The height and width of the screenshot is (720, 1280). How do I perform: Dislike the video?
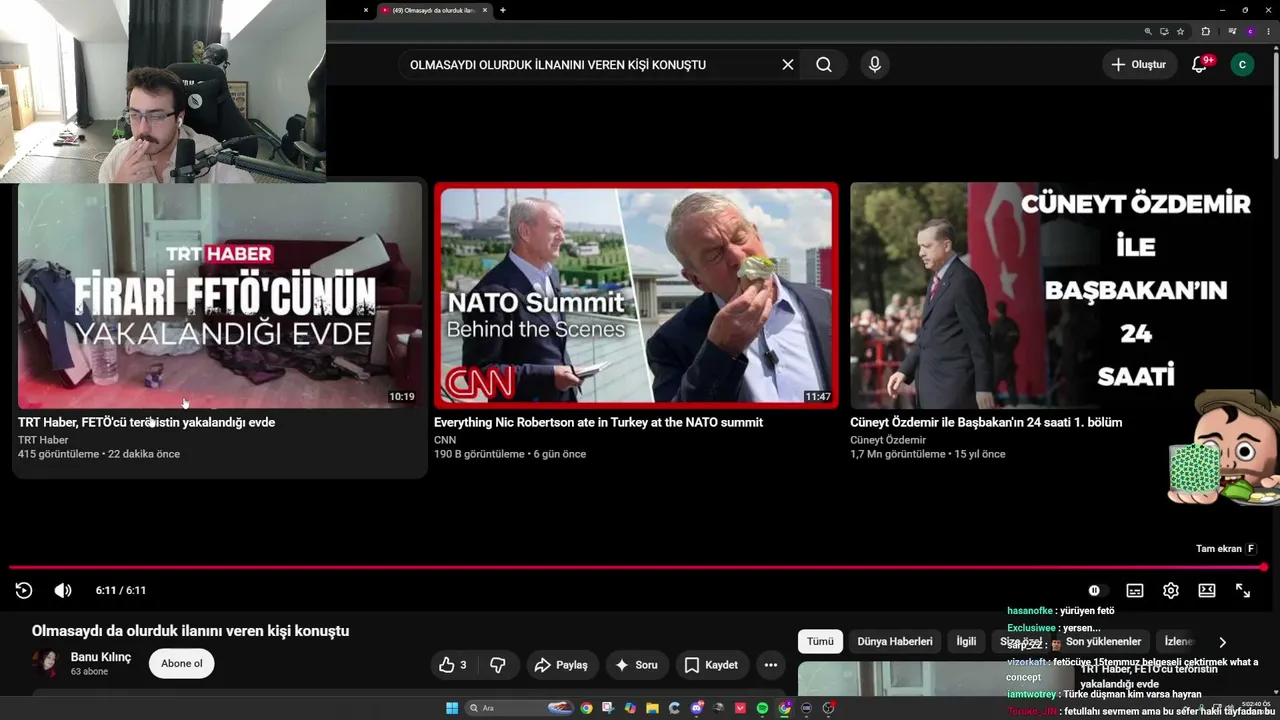click(x=498, y=665)
